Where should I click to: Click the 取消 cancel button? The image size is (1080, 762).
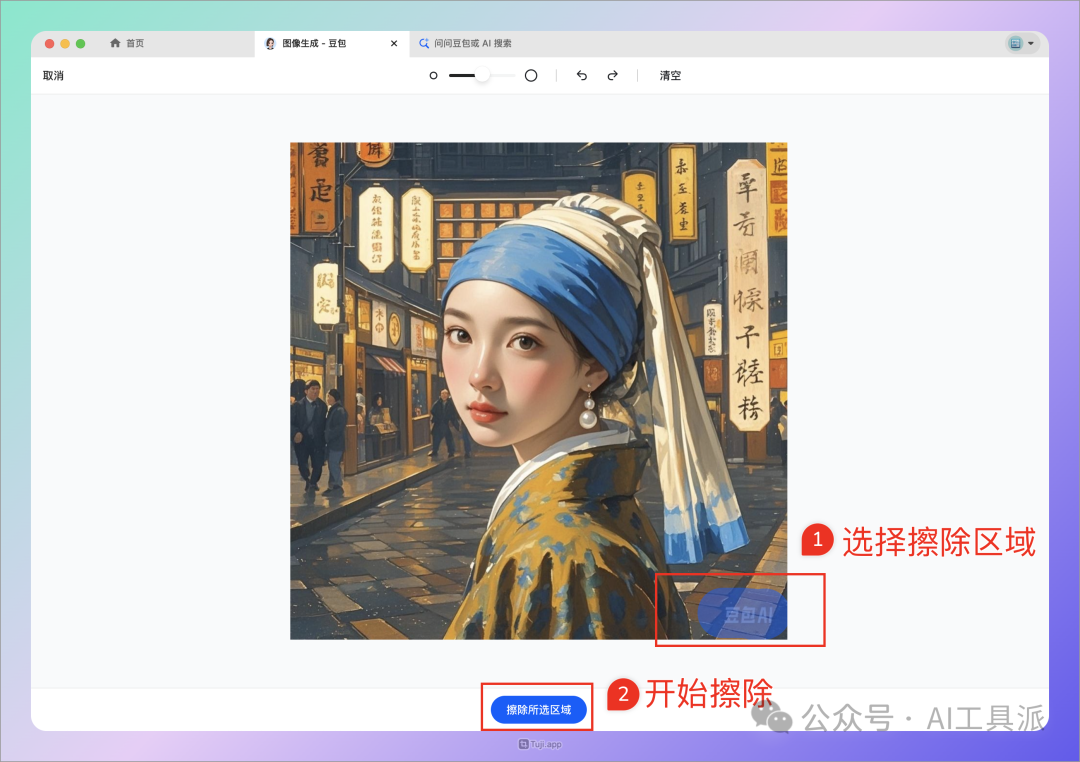(x=52, y=75)
